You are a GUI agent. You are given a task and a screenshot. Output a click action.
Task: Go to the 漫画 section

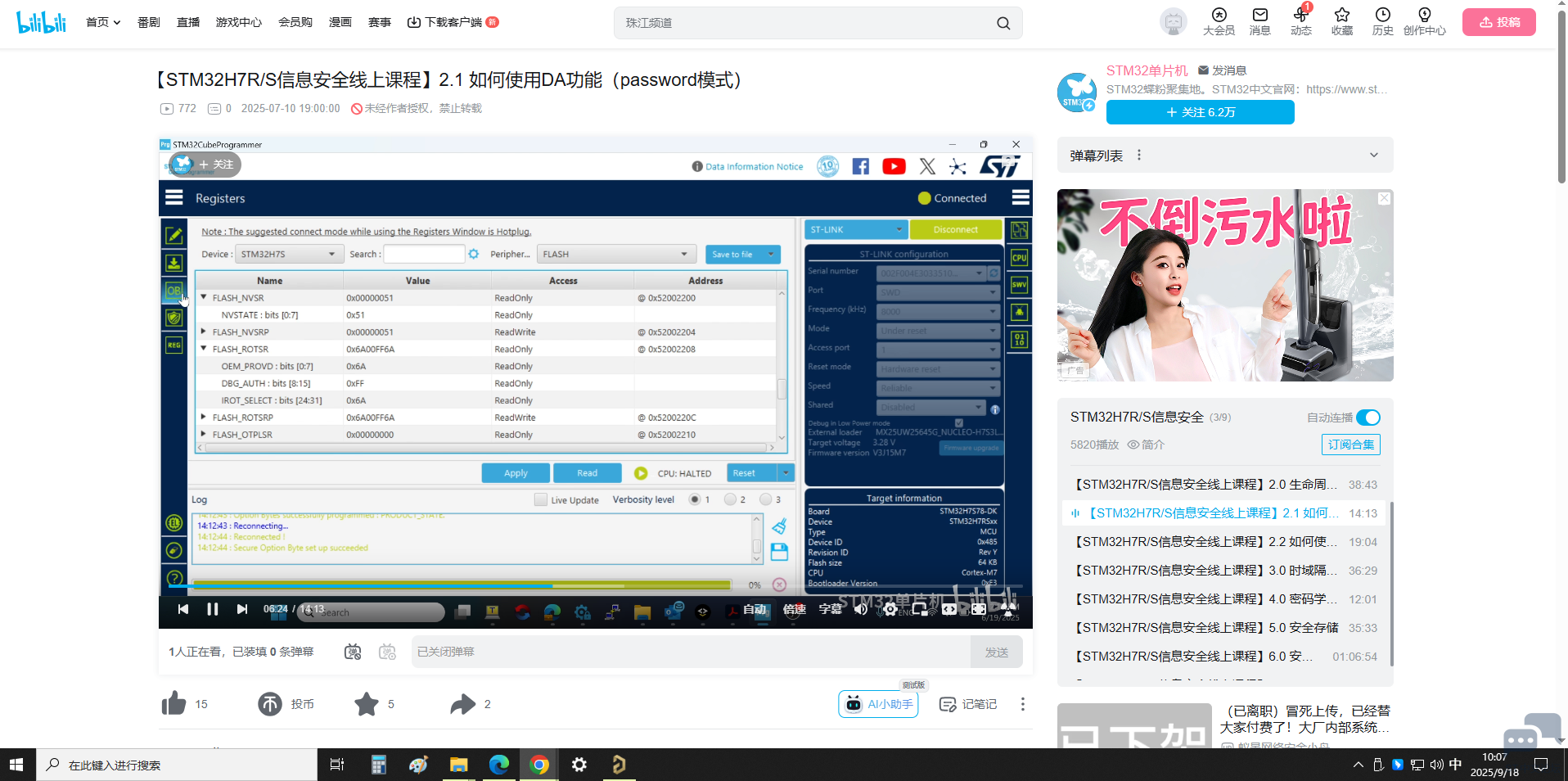pyautogui.click(x=340, y=22)
